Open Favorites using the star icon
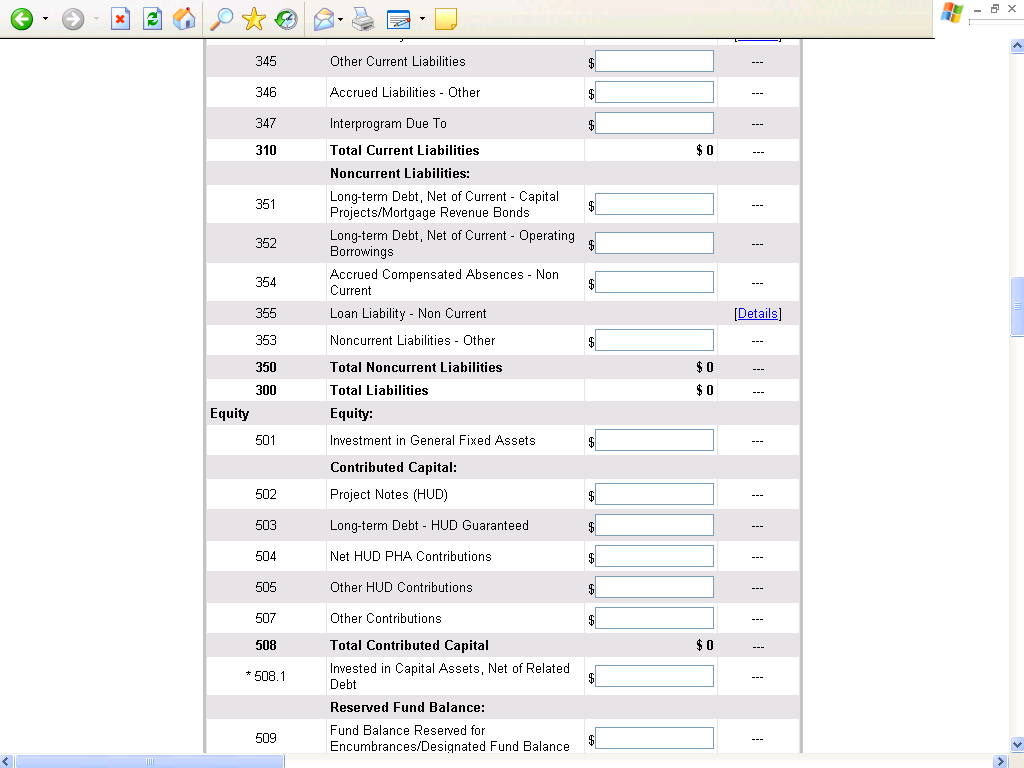Image resolution: width=1024 pixels, height=768 pixels. pos(254,19)
